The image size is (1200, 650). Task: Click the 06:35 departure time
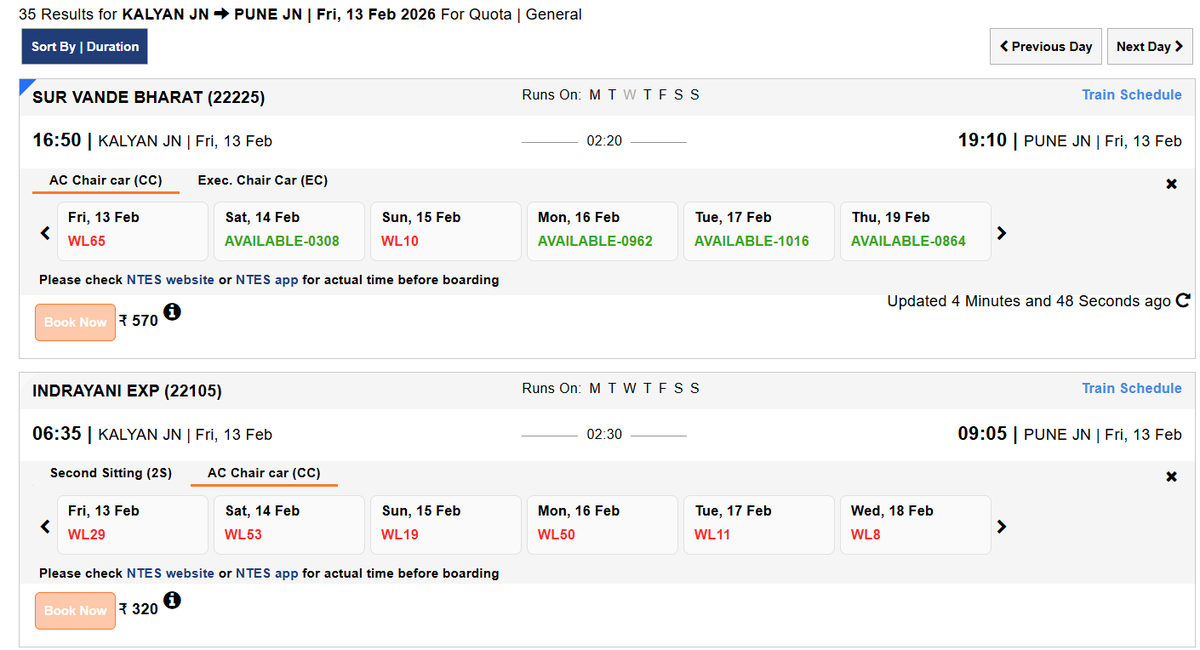[57, 433]
